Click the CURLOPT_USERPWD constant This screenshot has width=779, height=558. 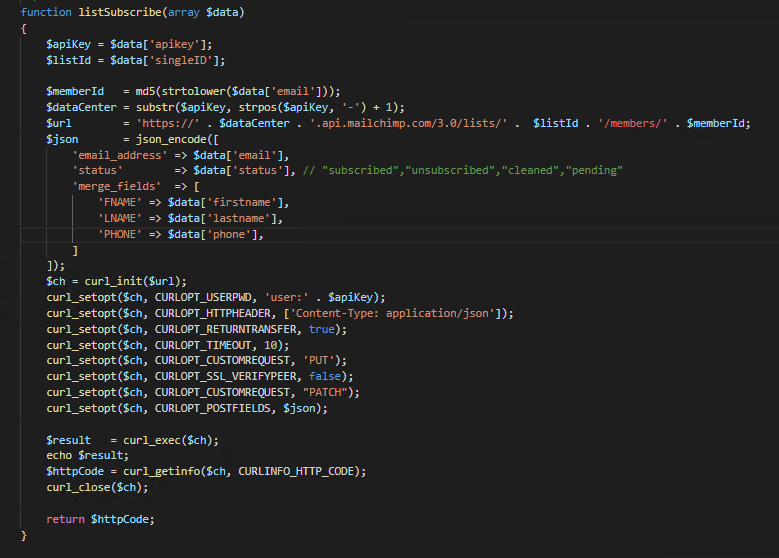(203, 298)
